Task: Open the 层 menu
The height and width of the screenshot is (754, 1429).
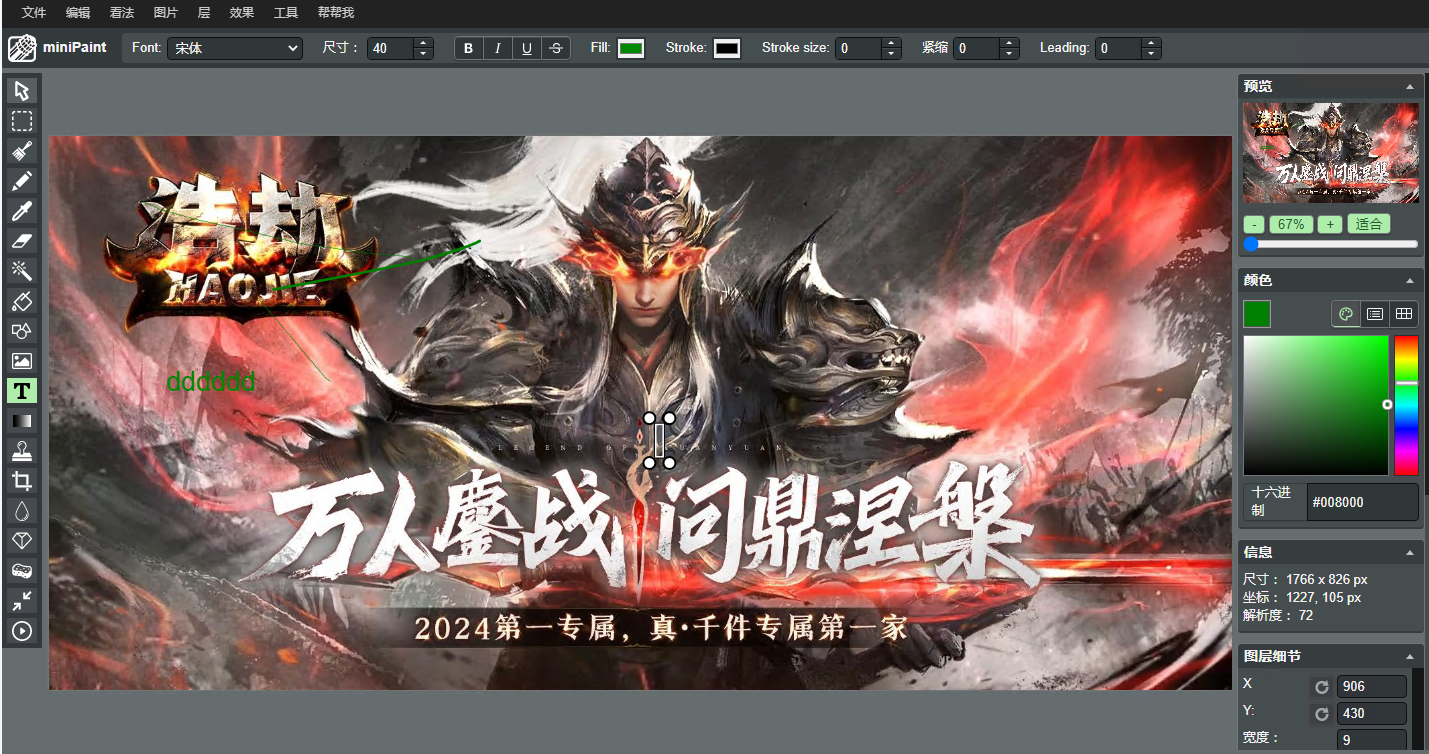Action: tap(204, 13)
